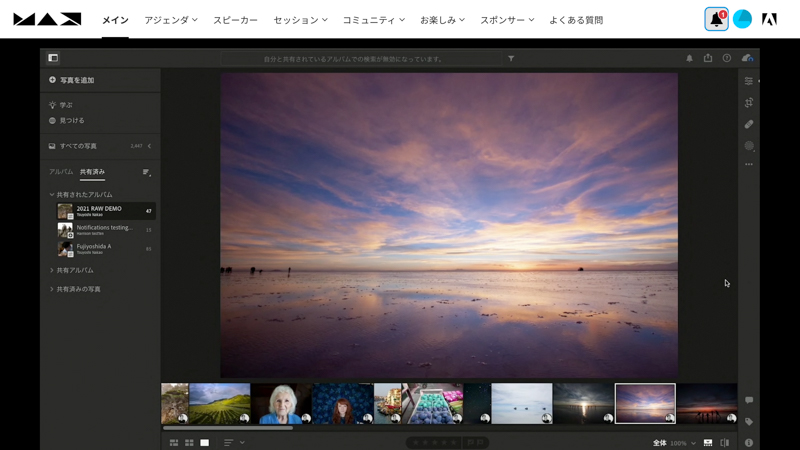This screenshot has height=450, width=800.
Task: Switch to photo grid view icon
Action: coord(174,443)
